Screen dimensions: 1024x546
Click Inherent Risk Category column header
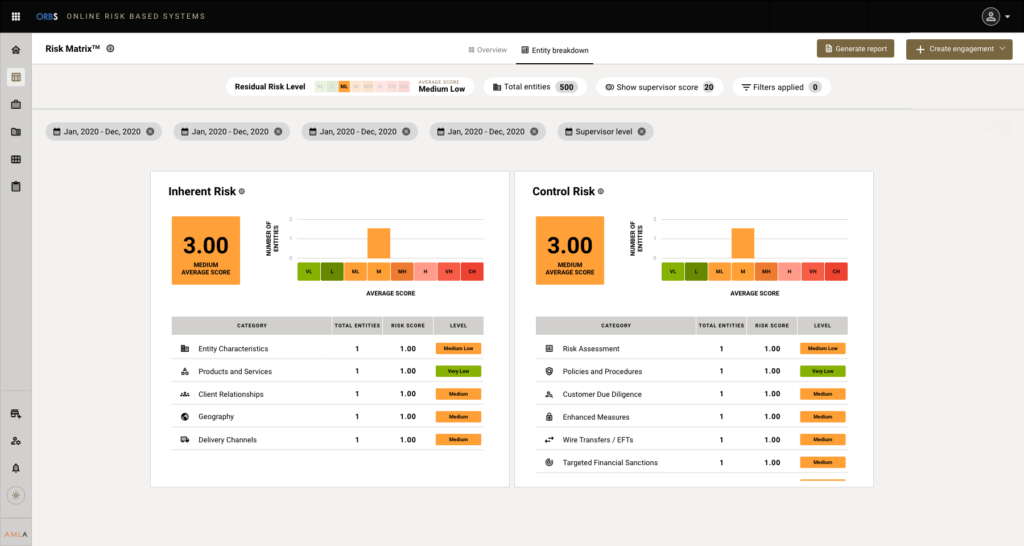(251, 325)
